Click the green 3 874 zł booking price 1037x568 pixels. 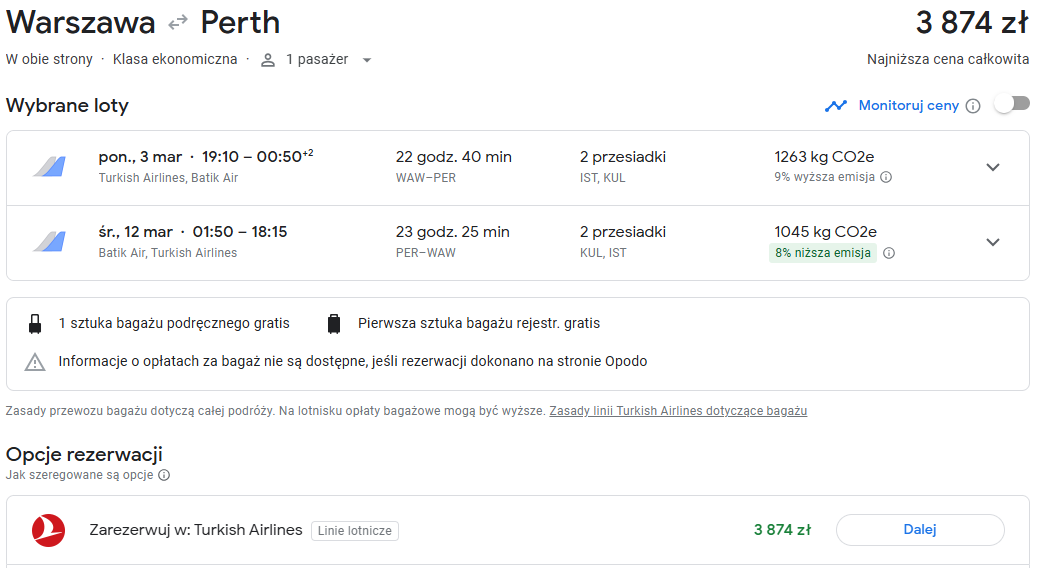click(782, 530)
